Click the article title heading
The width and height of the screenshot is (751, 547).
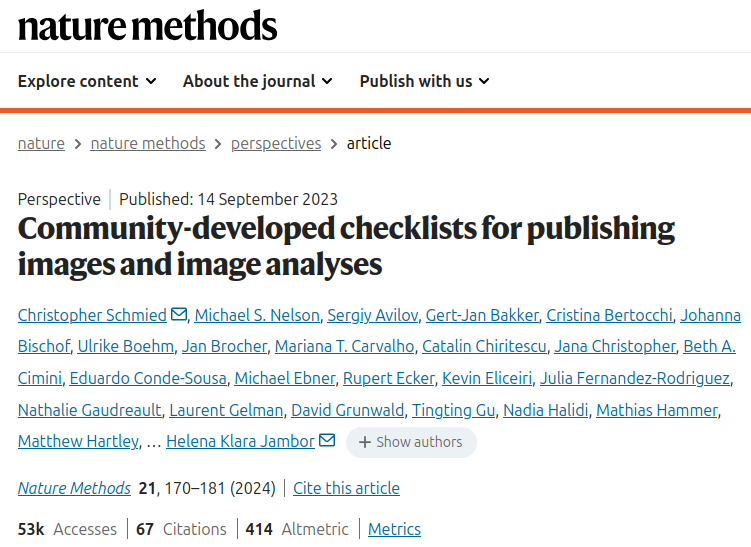point(346,246)
